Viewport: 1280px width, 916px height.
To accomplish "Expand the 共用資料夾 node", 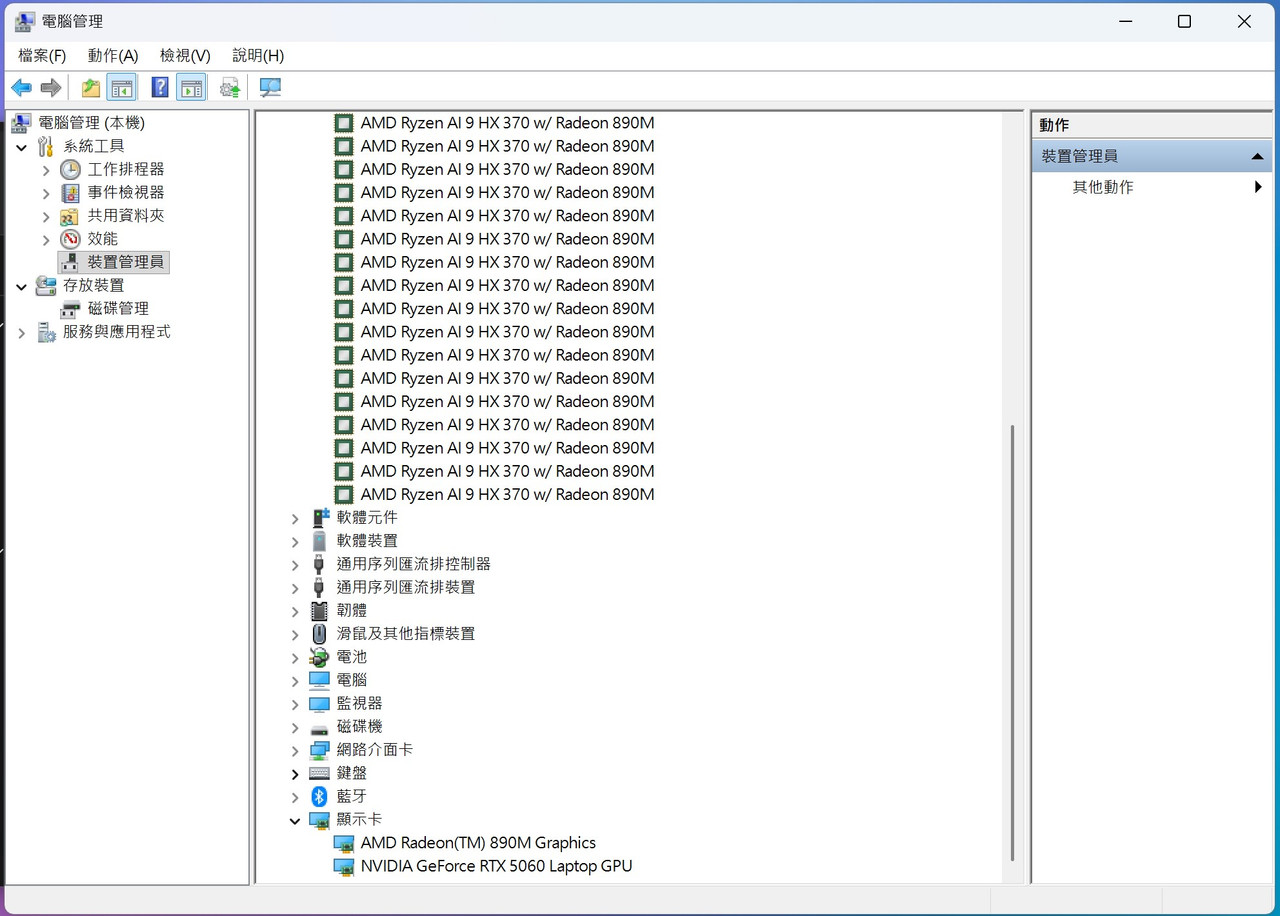I will [46, 216].
